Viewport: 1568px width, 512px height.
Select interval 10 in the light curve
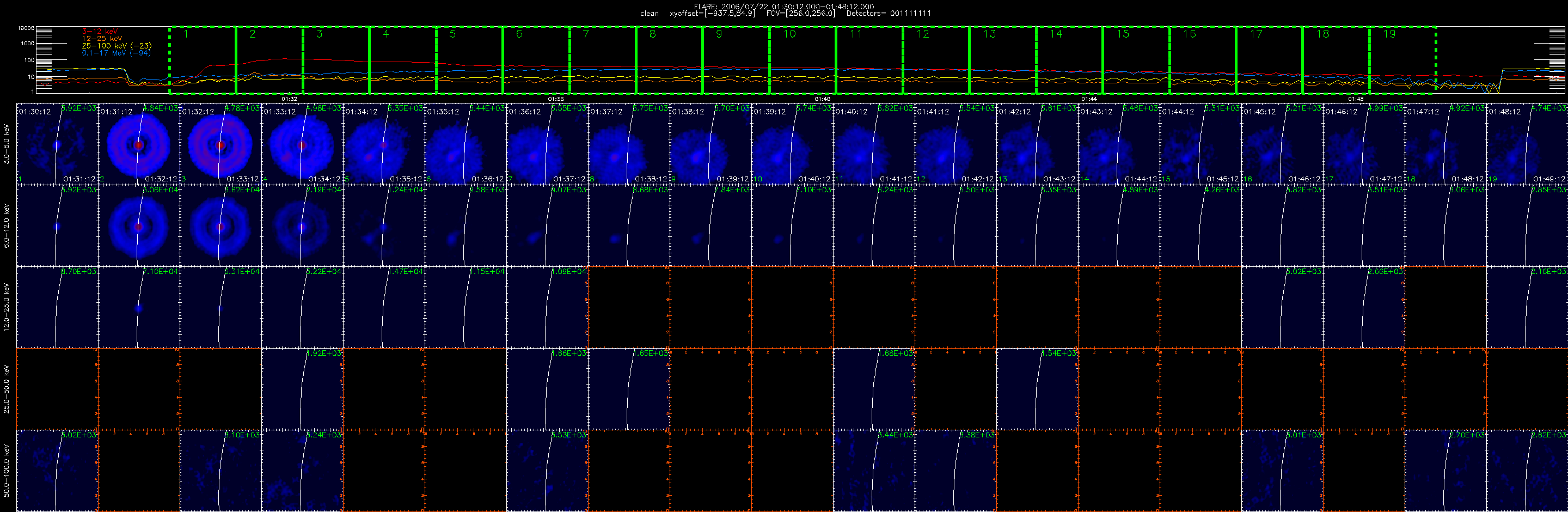pos(803,60)
